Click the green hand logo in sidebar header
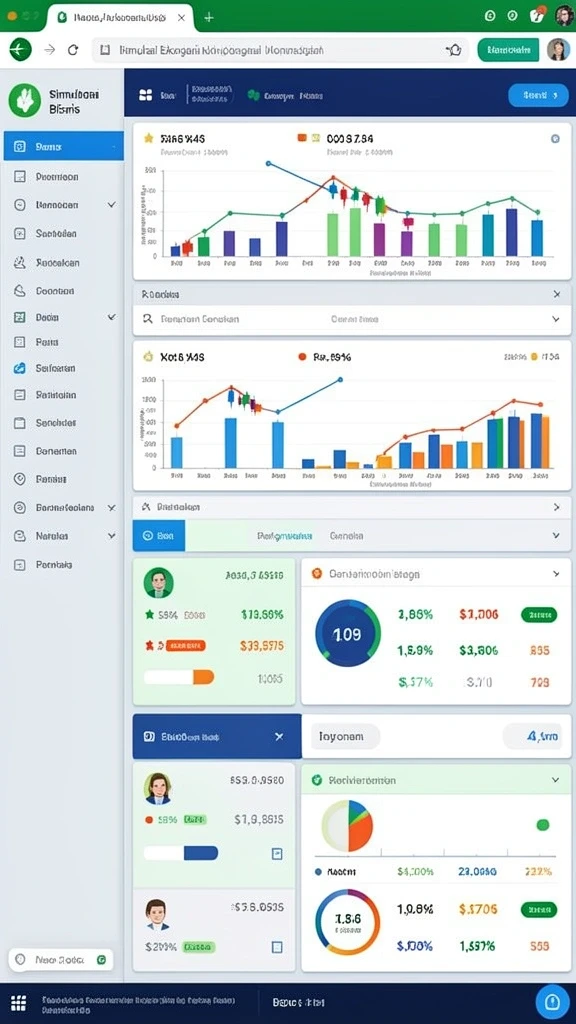 [25, 101]
